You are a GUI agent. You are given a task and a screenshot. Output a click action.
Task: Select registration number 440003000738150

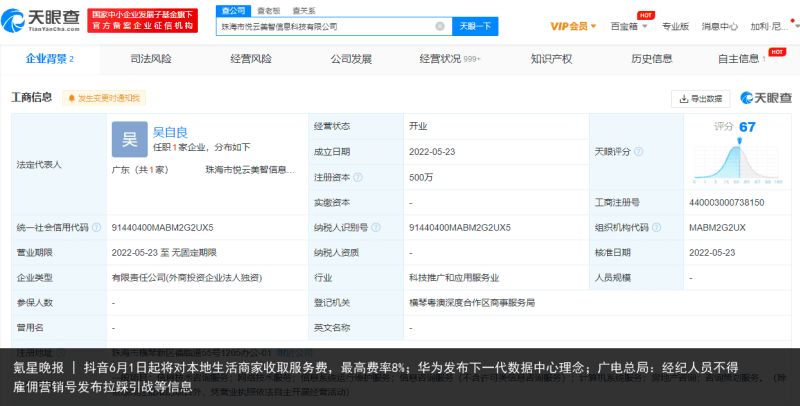point(727,202)
